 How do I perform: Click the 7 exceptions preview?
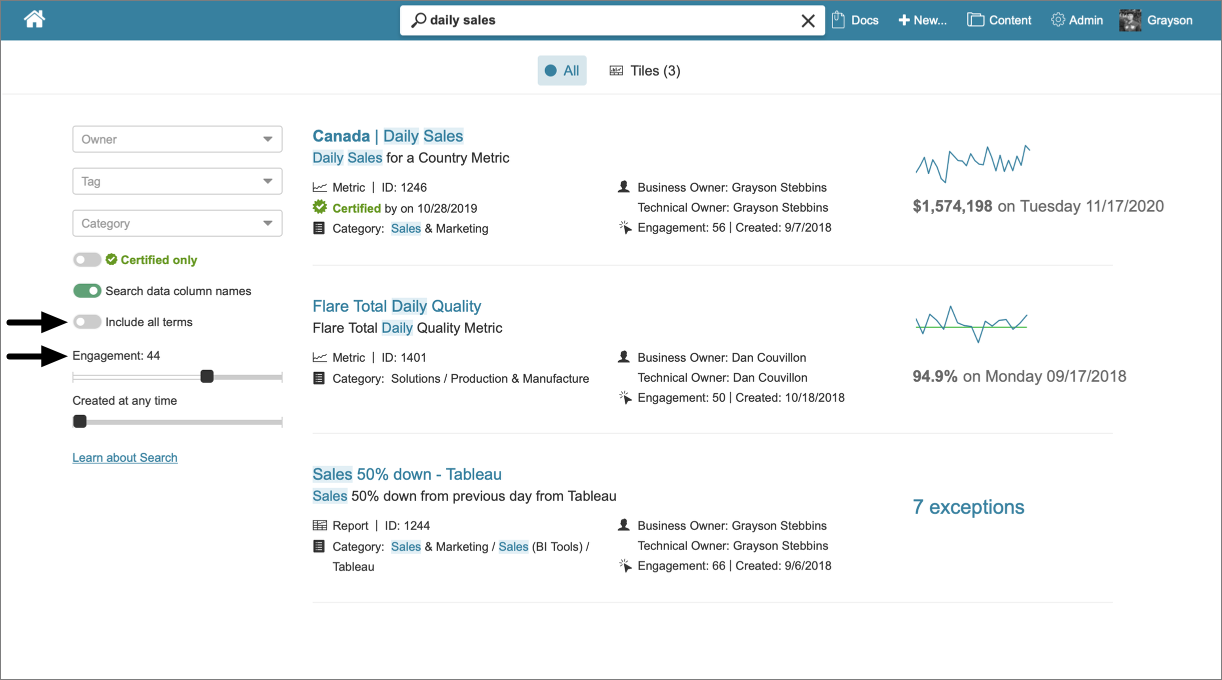point(968,507)
